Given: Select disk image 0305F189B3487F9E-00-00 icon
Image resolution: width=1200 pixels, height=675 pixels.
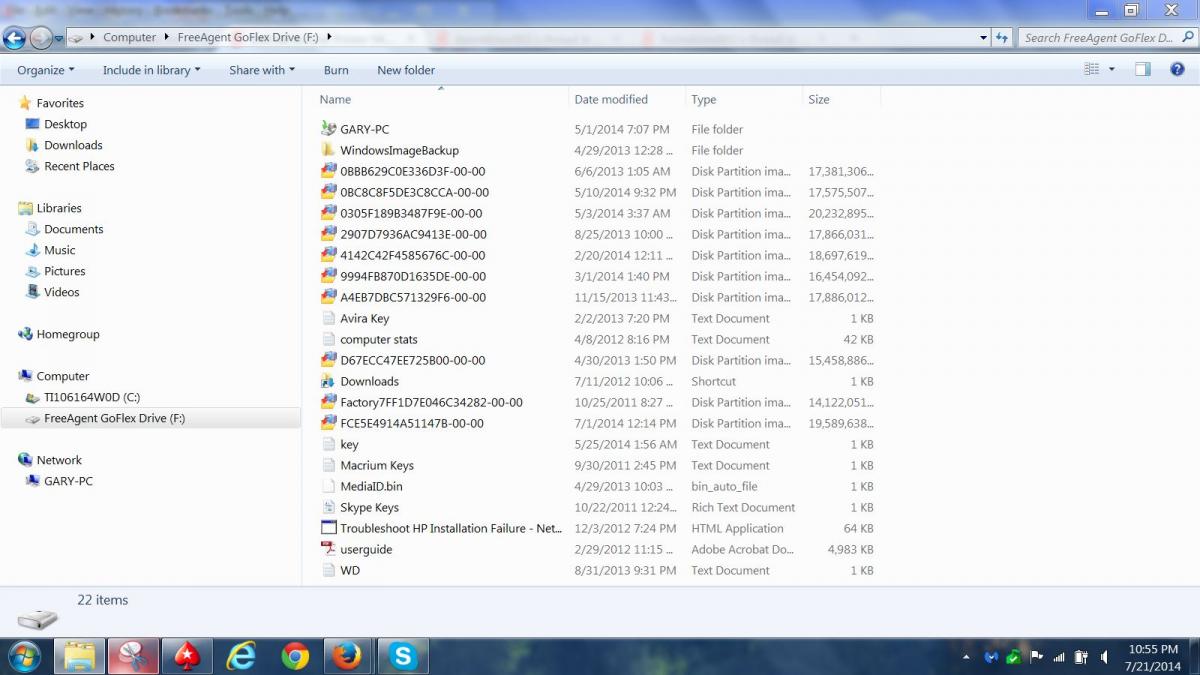Looking at the screenshot, I should click(328, 213).
